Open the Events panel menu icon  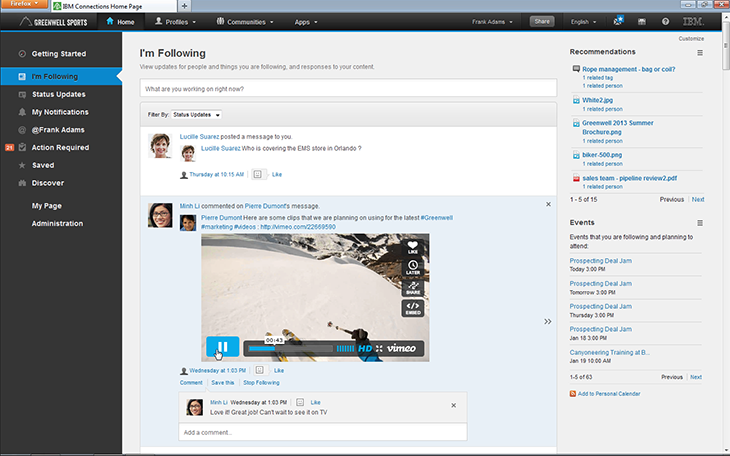tap(700, 222)
